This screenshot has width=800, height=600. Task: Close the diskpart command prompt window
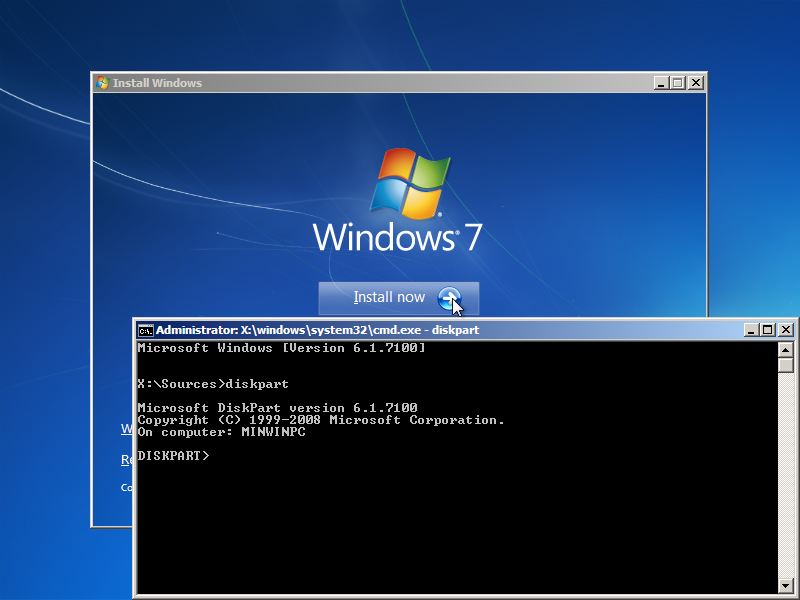tap(786, 330)
